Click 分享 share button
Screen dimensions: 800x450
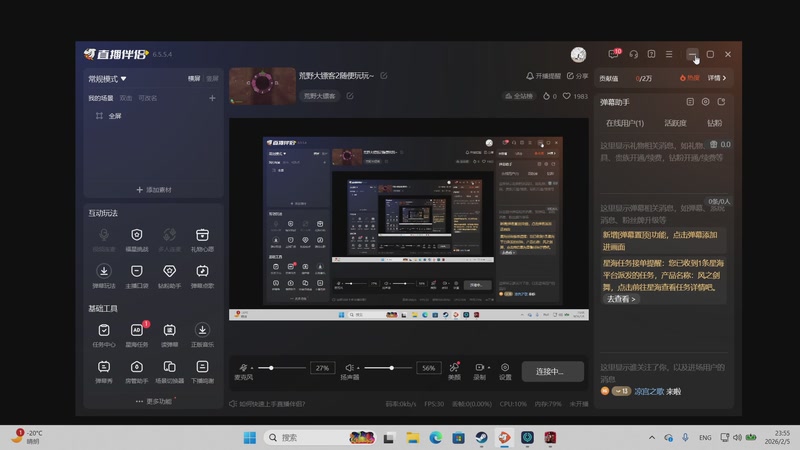tap(578, 76)
